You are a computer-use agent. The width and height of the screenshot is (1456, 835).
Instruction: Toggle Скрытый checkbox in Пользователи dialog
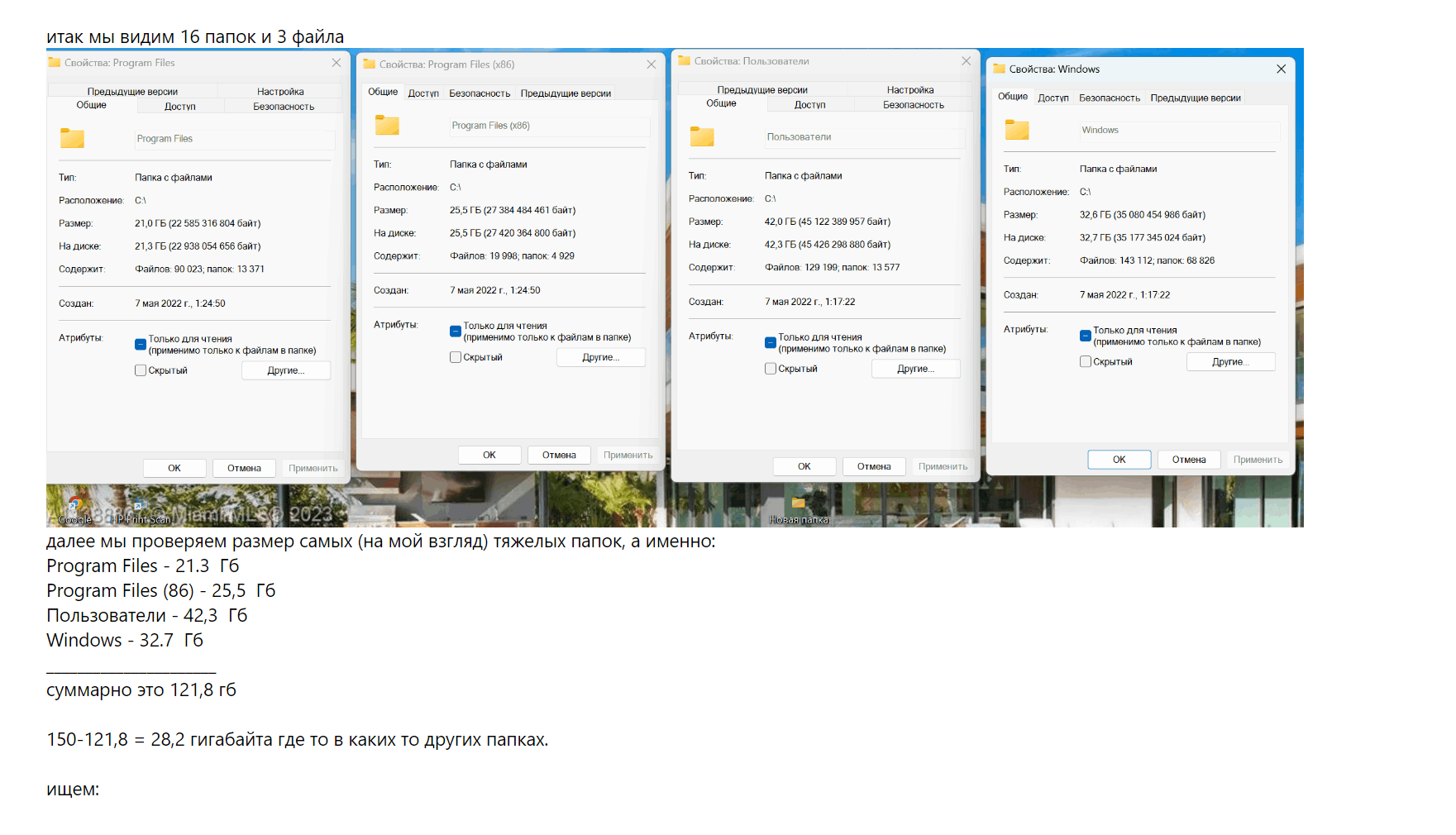coord(771,369)
